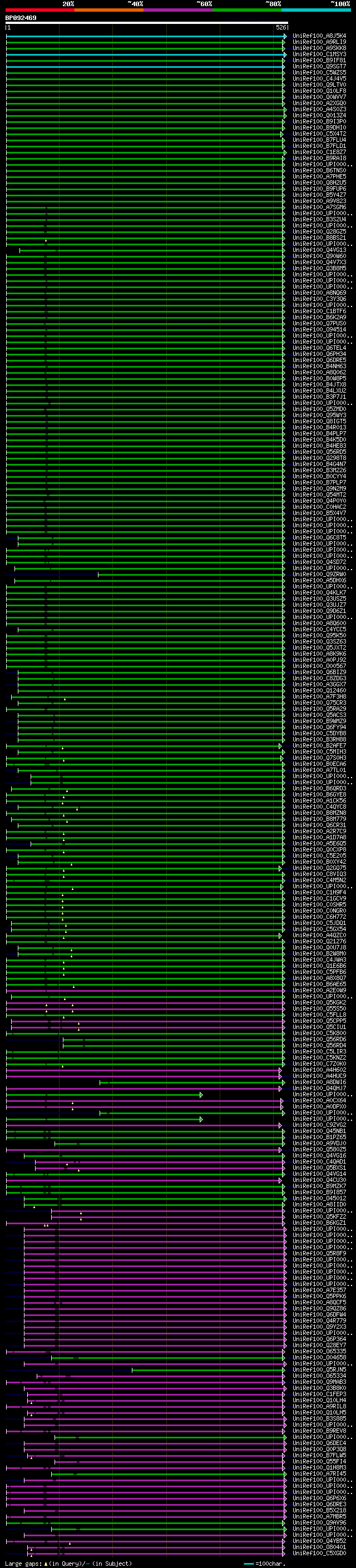The image size is (356, 1568).
Task: Select label UniRef100_A7PHE5
Action: coord(319,176)
